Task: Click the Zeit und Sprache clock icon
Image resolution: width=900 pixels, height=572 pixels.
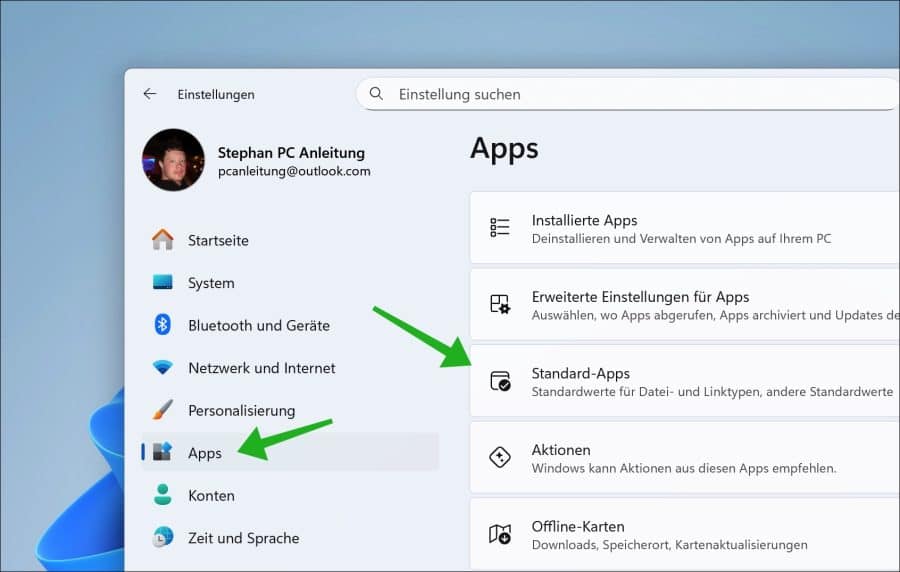Action: tap(162, 538)
